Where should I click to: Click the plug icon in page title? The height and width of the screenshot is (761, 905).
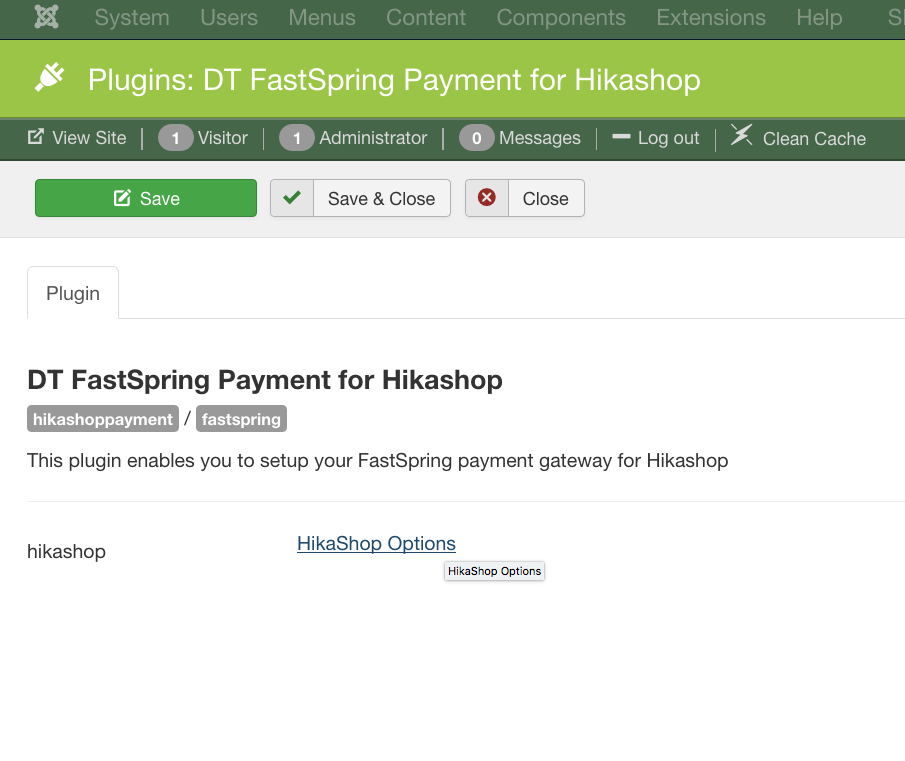click(50, 77)
